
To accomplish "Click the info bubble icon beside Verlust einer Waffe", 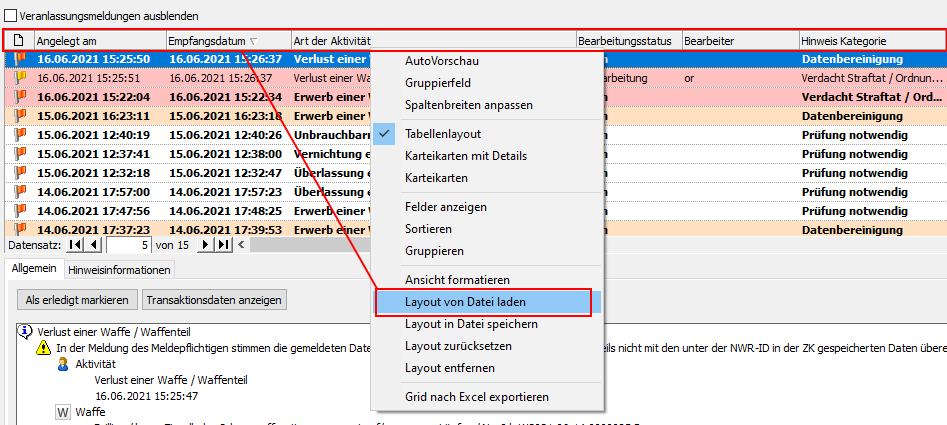I will [25, 331].
